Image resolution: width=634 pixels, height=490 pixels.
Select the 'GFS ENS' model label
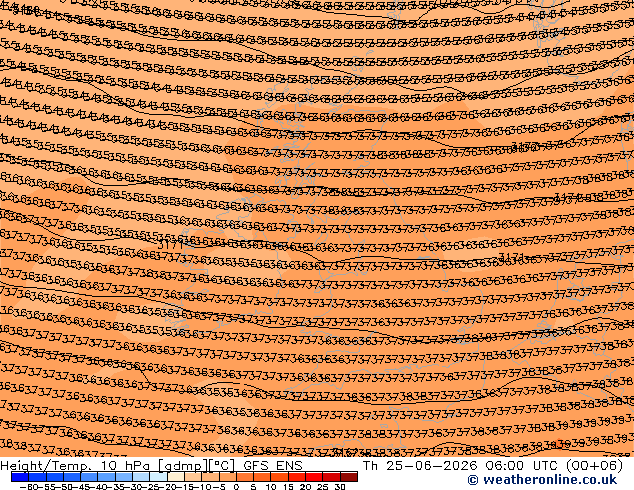point(273,466)
